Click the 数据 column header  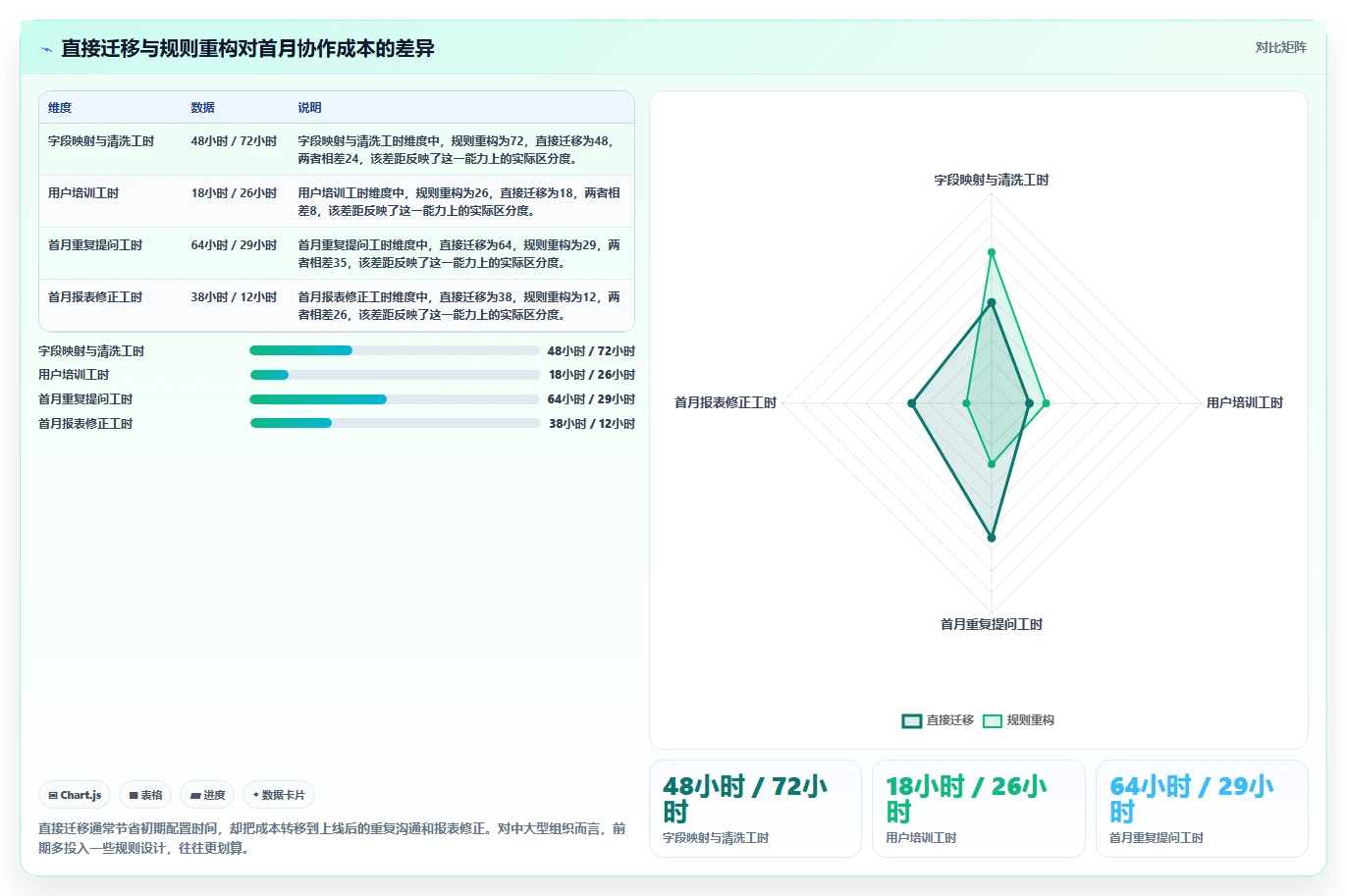[x=202, y=108]
